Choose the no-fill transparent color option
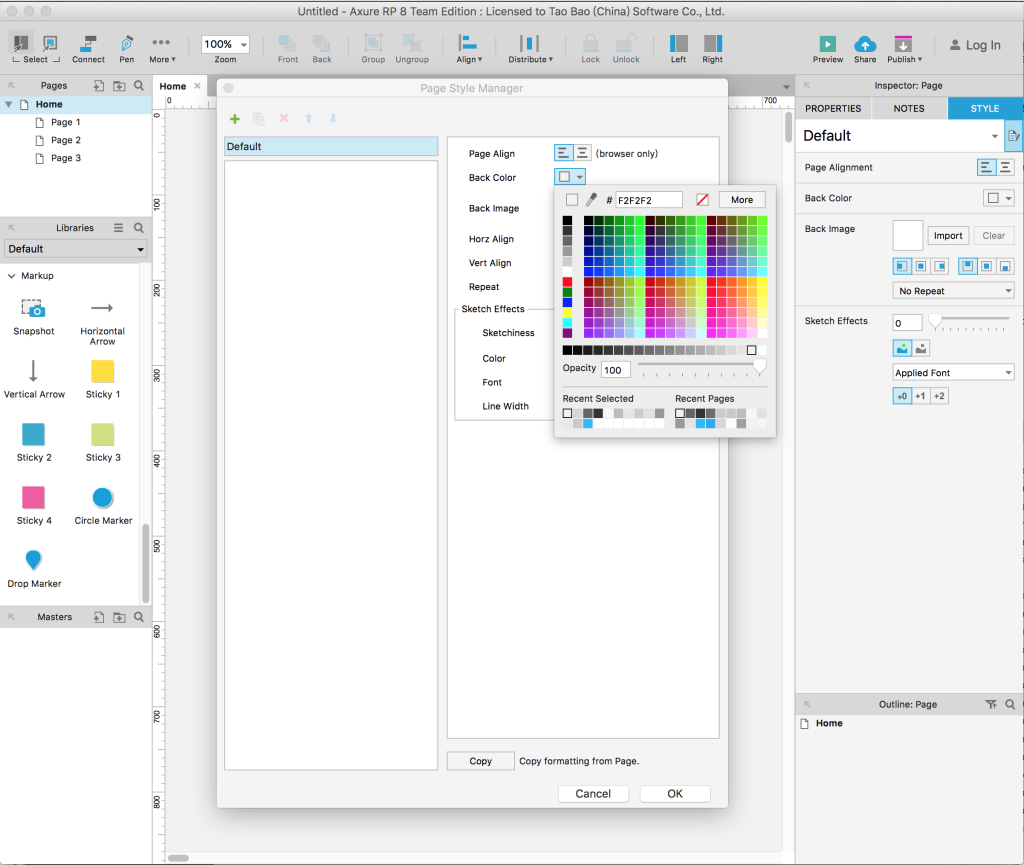Viewport: 1024px width, 865px height. tap(703, 200)
